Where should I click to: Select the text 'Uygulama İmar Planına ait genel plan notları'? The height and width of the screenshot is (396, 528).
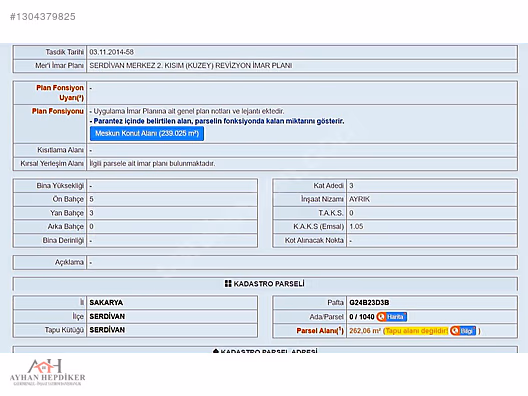162,111
